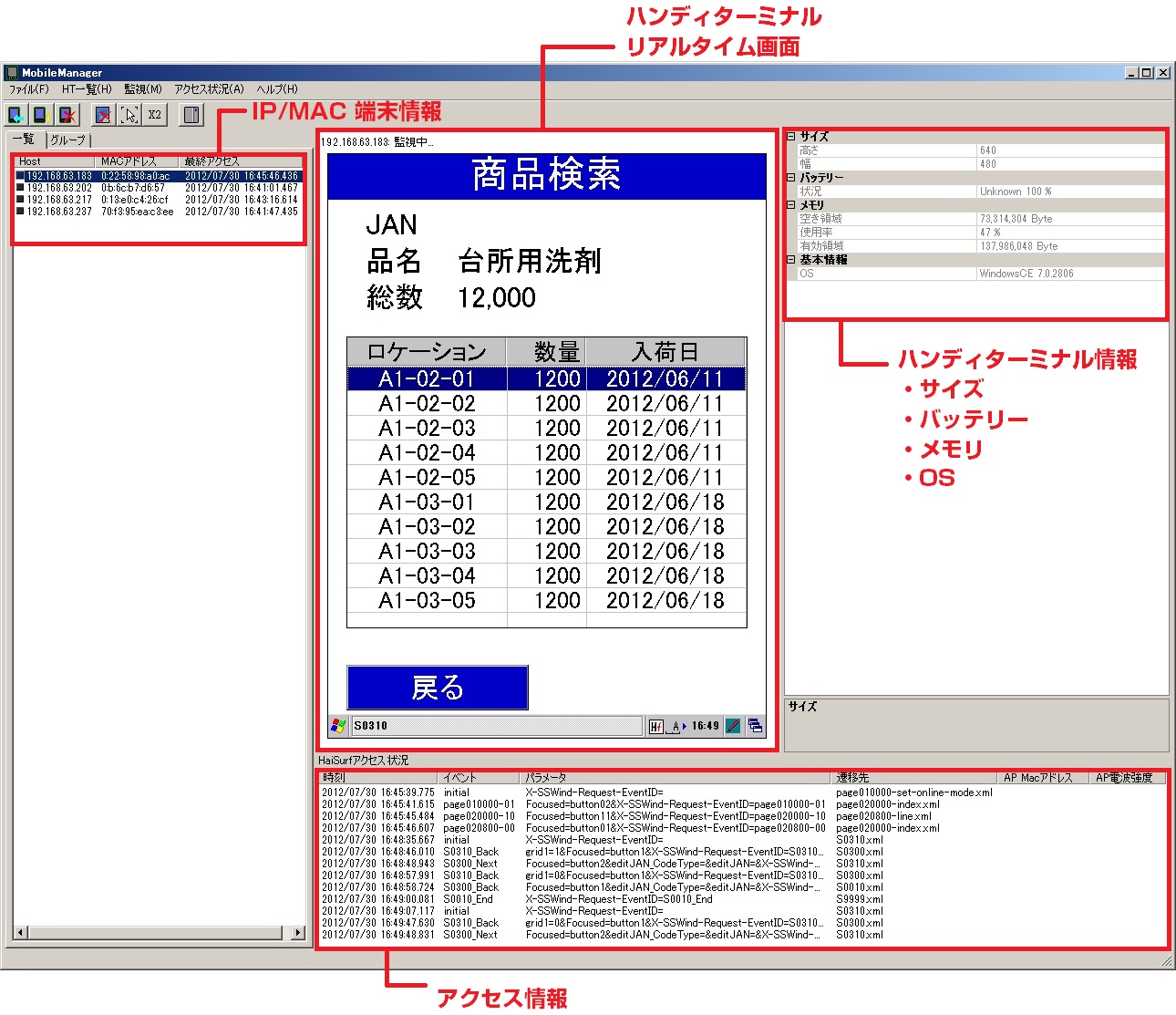The height and width of the screenshot is (1015, 1176).
Task: Click the pen icon in terminal statusbar
Action: (x=733, y=726)
